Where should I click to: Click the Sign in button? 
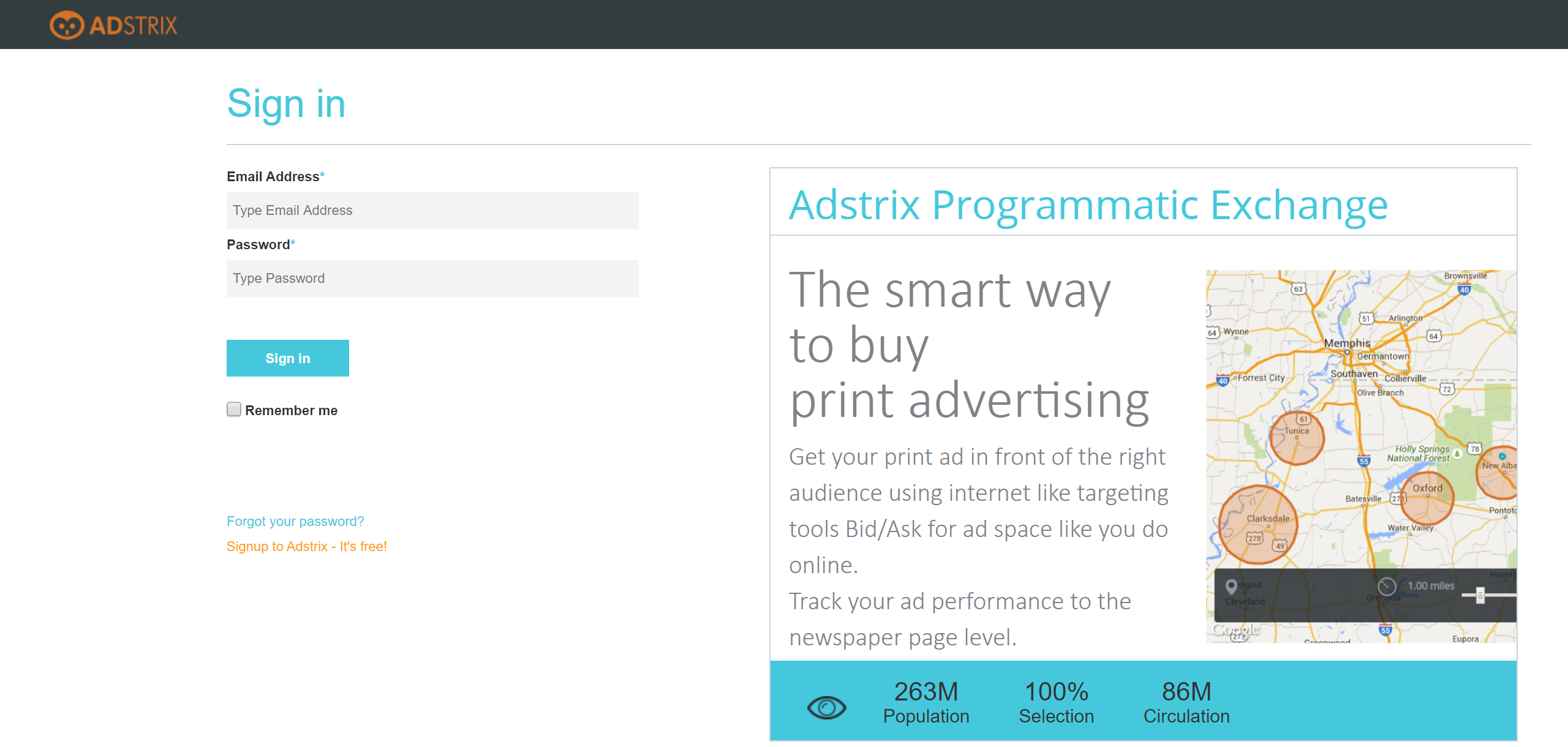(288, 358)
